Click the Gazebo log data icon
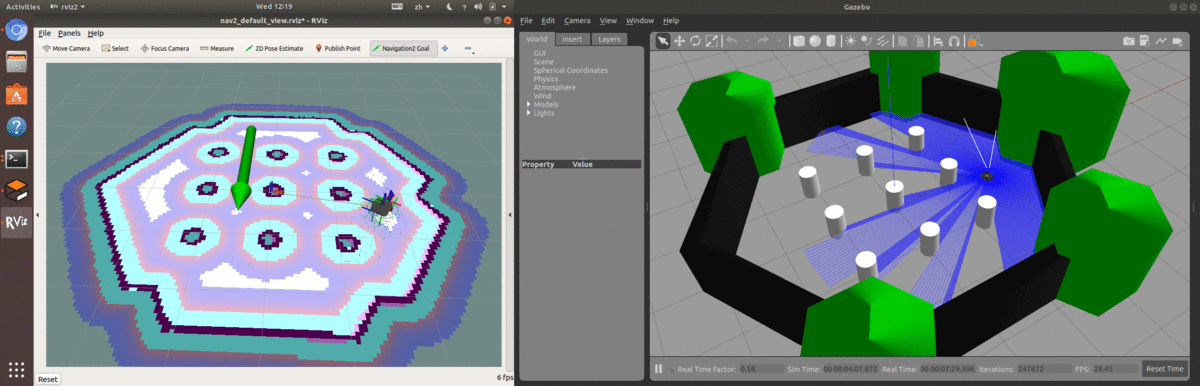1200x386 pixels. pos(1146,41)
